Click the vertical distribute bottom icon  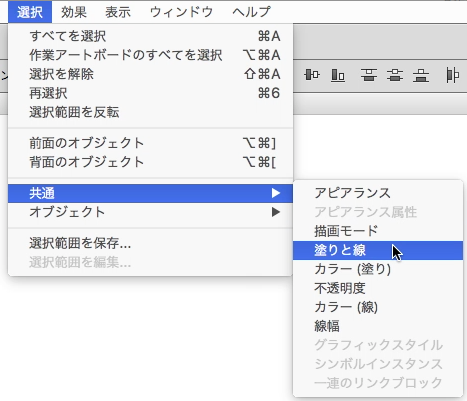(x=421, y=75)
